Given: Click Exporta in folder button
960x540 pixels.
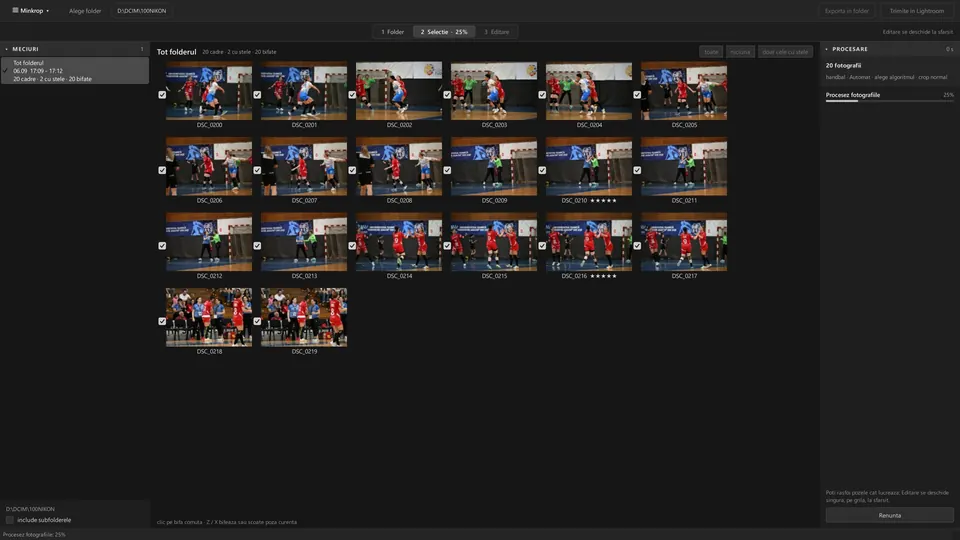Looking at the screenshot, I should [x=847, y=11].
